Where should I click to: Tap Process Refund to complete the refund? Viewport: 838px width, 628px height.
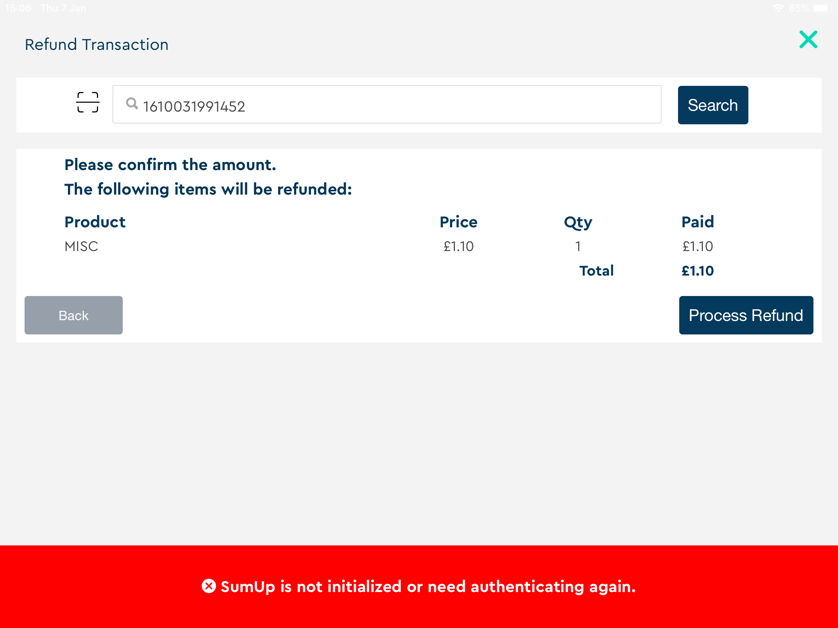point(746,315)
